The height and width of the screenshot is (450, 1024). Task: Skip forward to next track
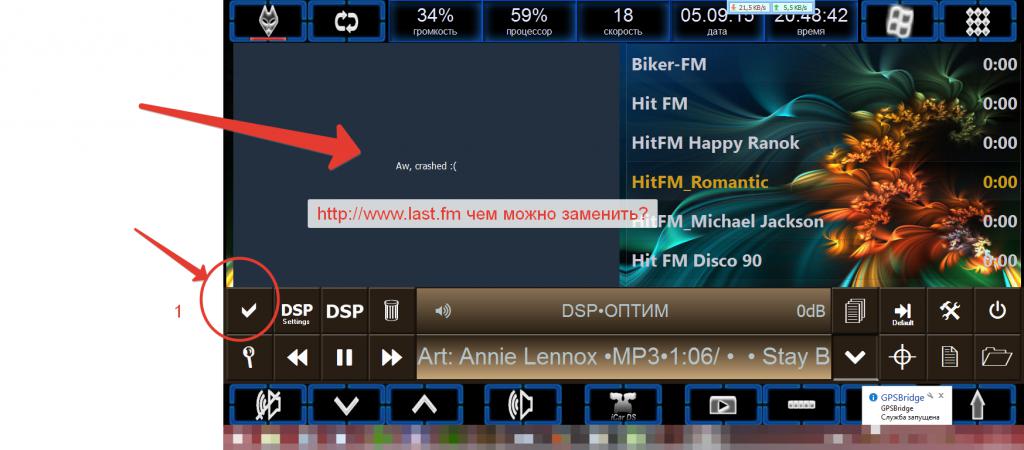391,357
